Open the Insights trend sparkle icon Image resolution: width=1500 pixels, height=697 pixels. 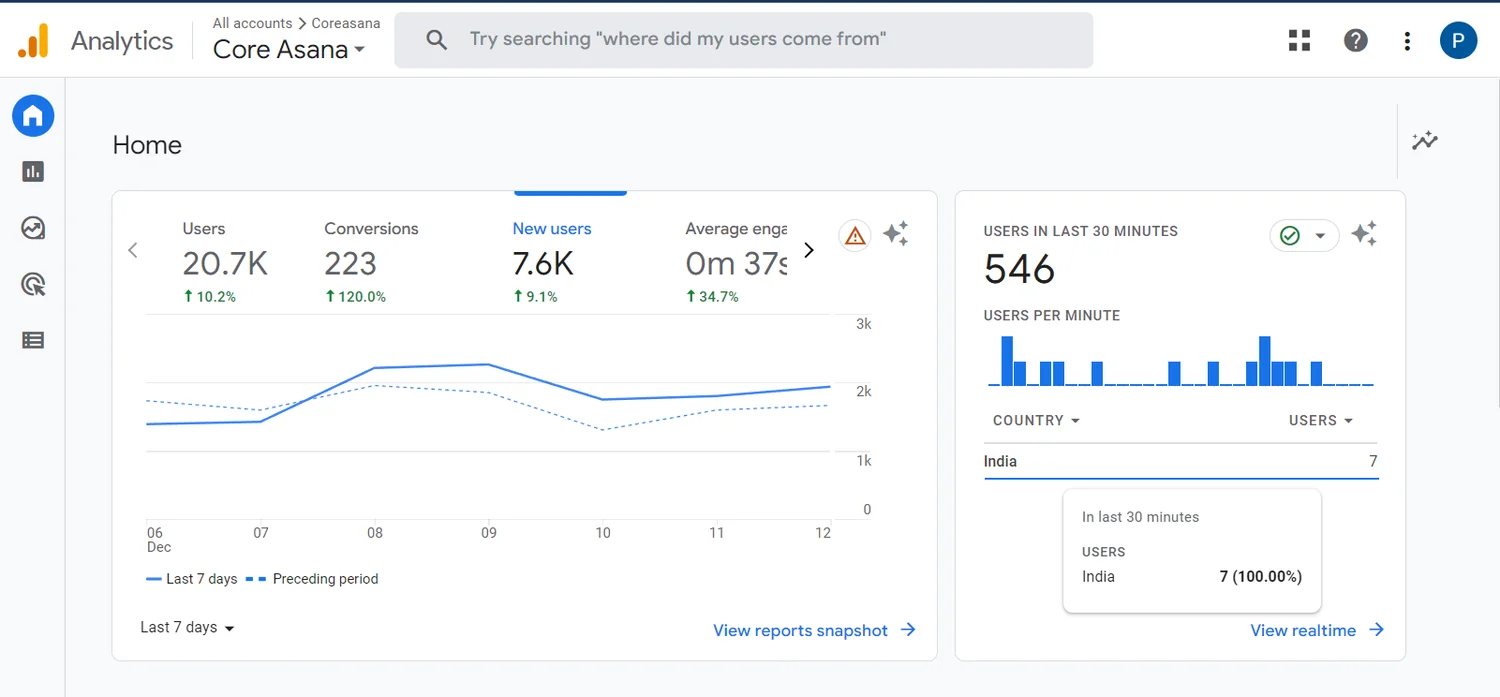click(x=1425, y=141)
